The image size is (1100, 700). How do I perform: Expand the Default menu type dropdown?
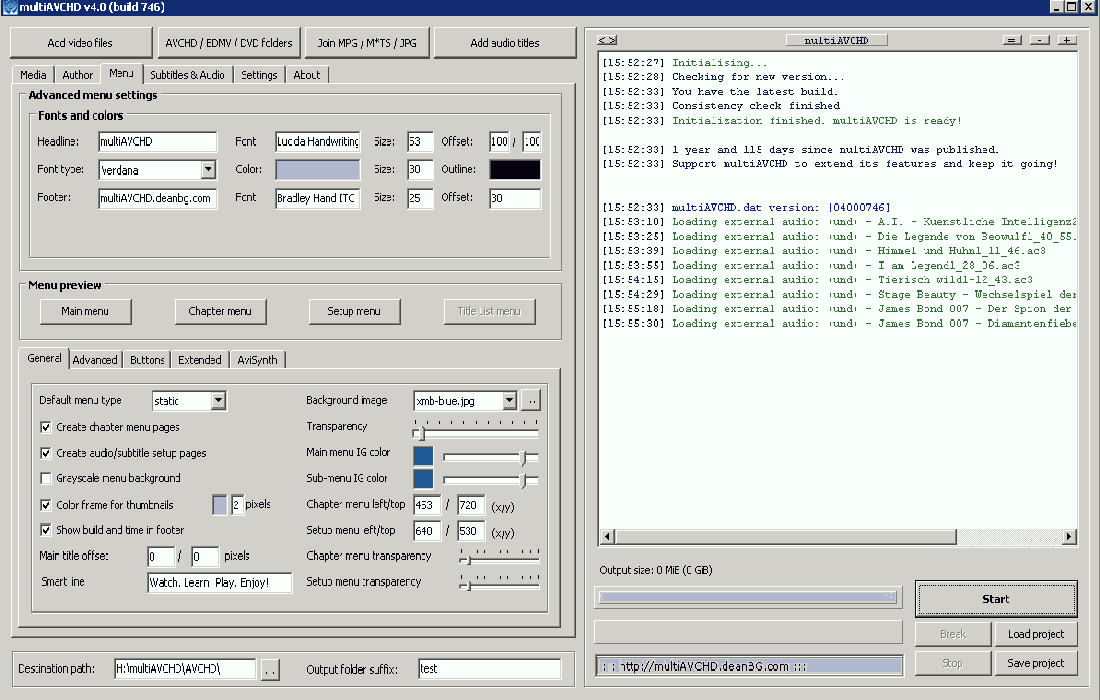tap(218, 401)
